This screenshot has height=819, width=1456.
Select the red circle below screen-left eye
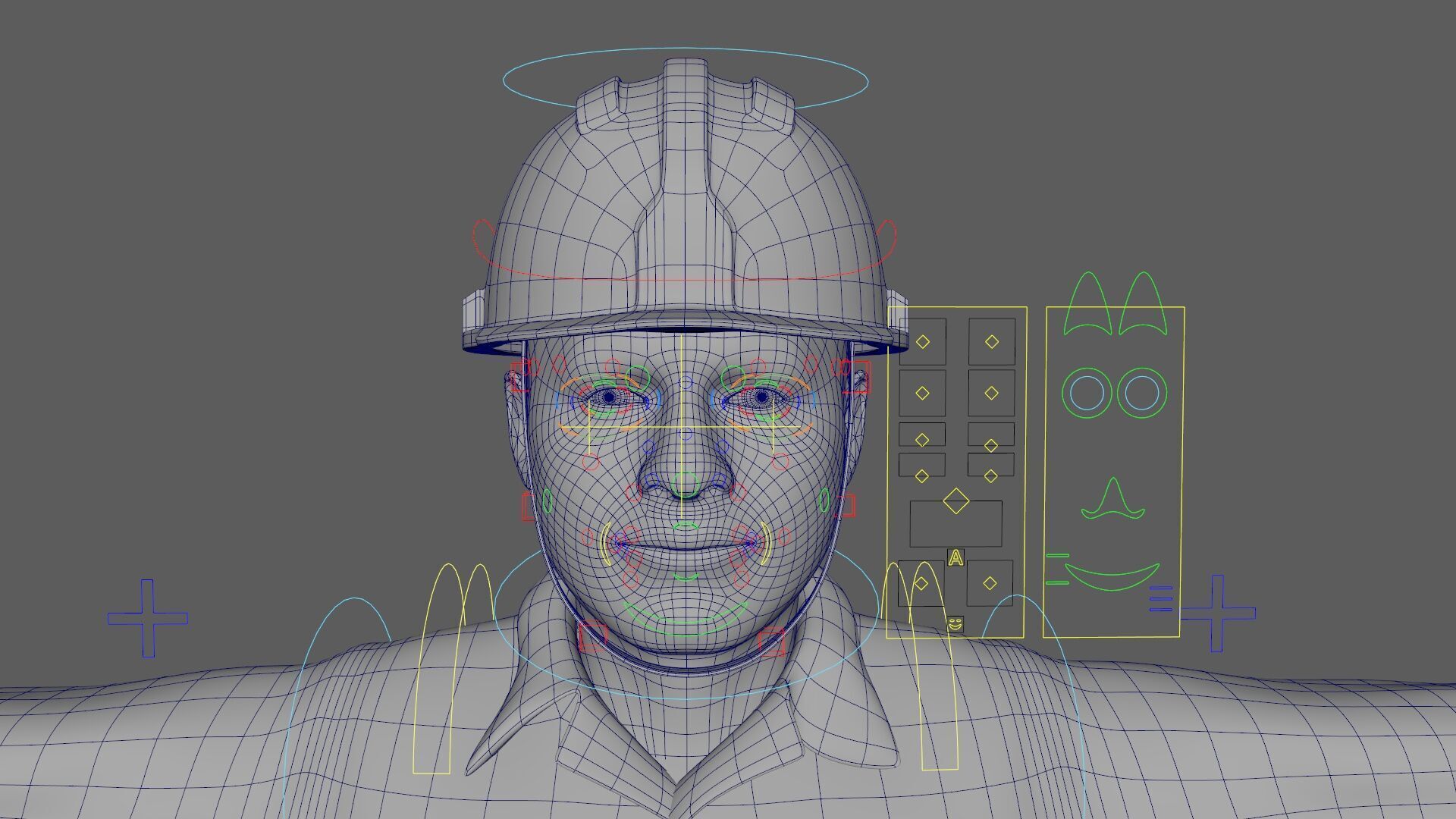tap(591, 461)
